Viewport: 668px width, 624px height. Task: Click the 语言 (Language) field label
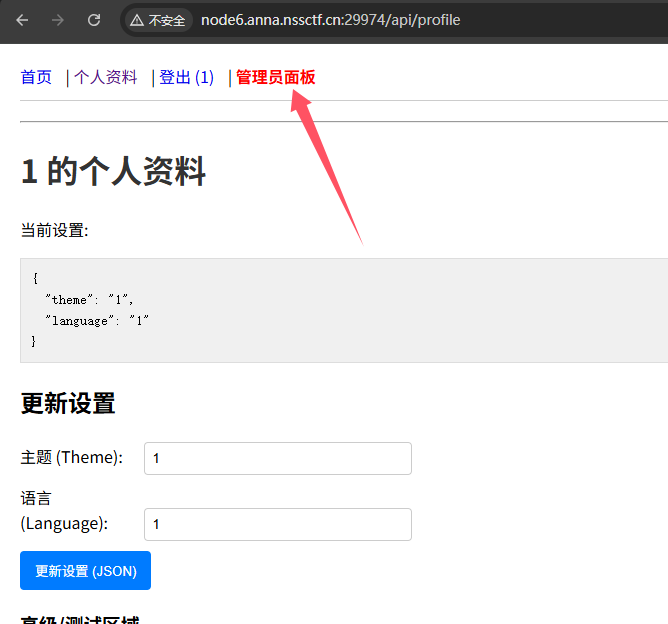point(64,510)
